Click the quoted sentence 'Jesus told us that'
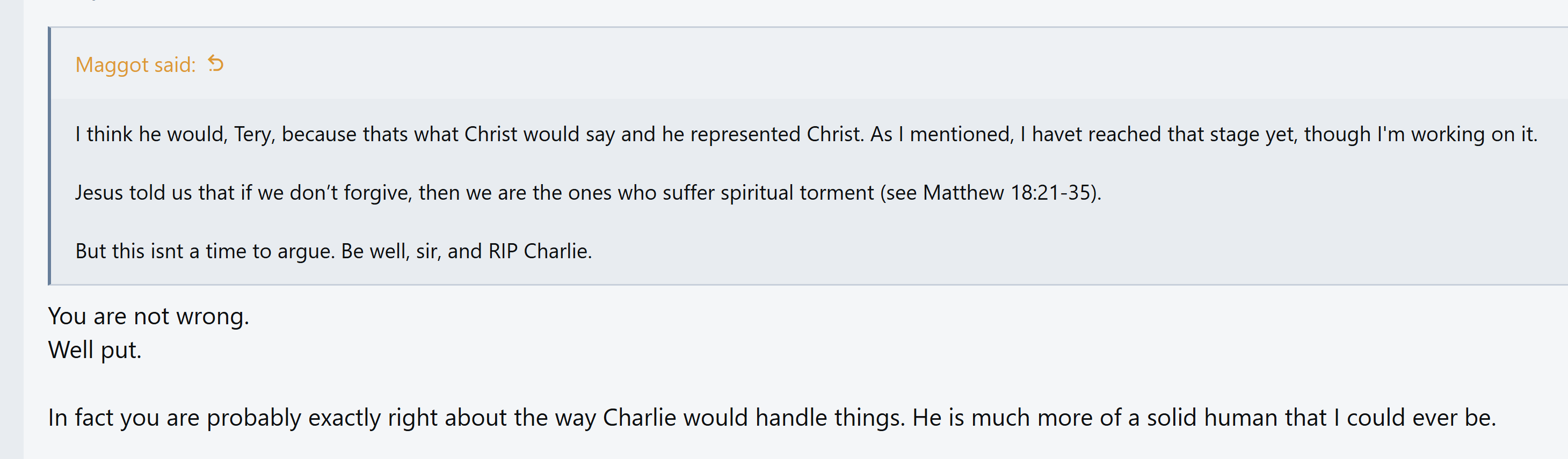Image resolution: width=1568 pixels, height=459 pixels. click(x=588, y=192)
